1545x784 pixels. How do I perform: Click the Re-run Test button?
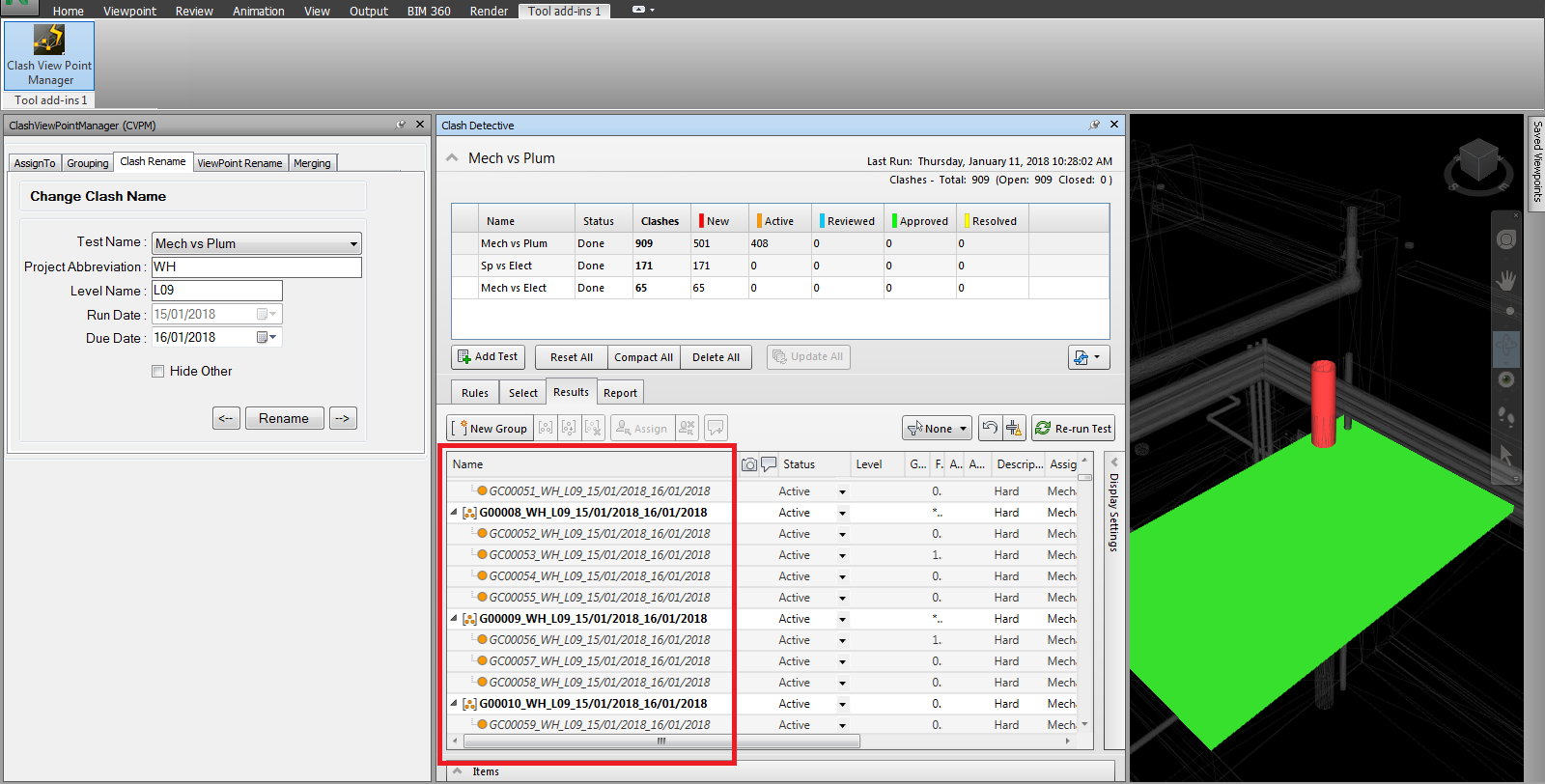click(1073, 428)
